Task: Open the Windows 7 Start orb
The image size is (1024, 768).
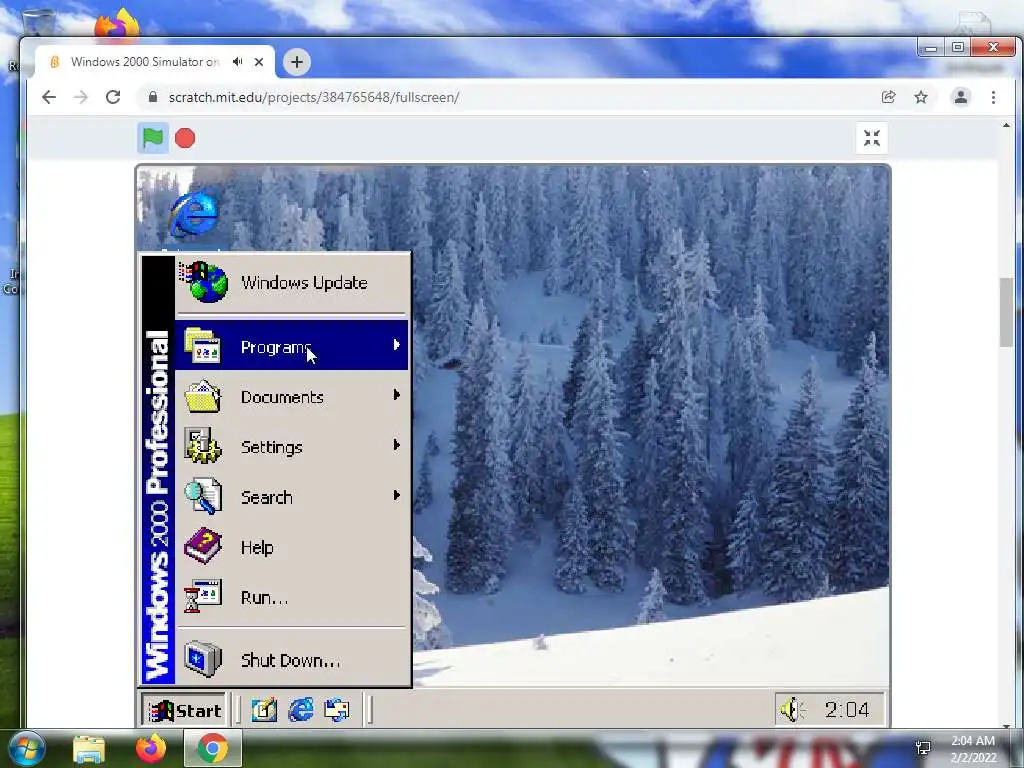Action: (27, 748)
